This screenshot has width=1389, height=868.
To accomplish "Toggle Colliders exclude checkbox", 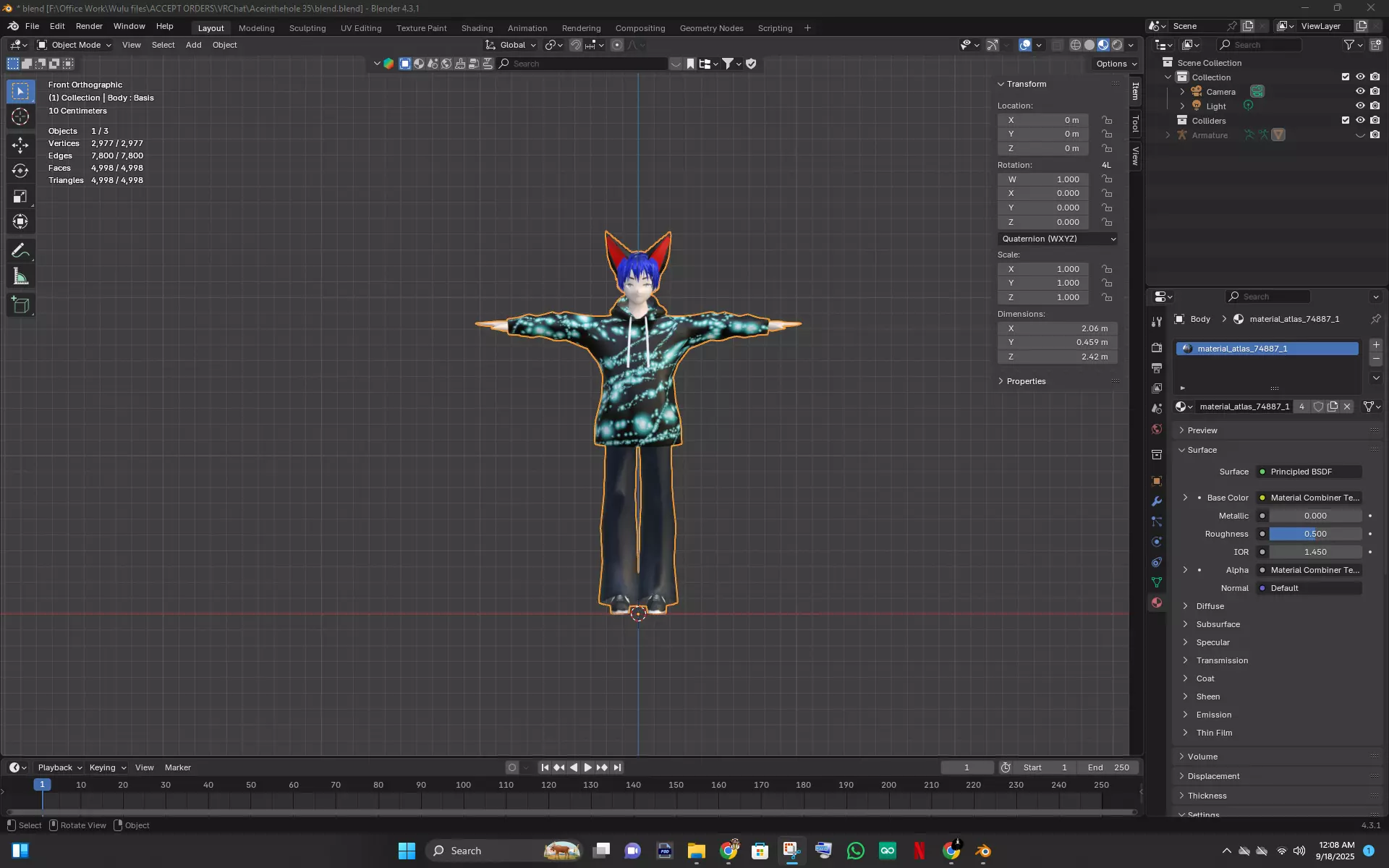I will point(1346,121).
